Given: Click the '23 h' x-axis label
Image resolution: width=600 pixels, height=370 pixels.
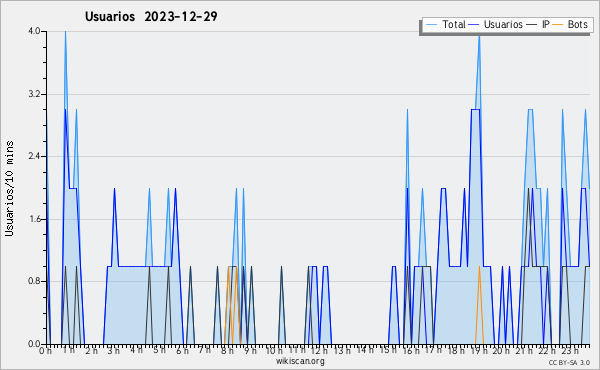Looking at the screenshot, I should pos(570,350).
